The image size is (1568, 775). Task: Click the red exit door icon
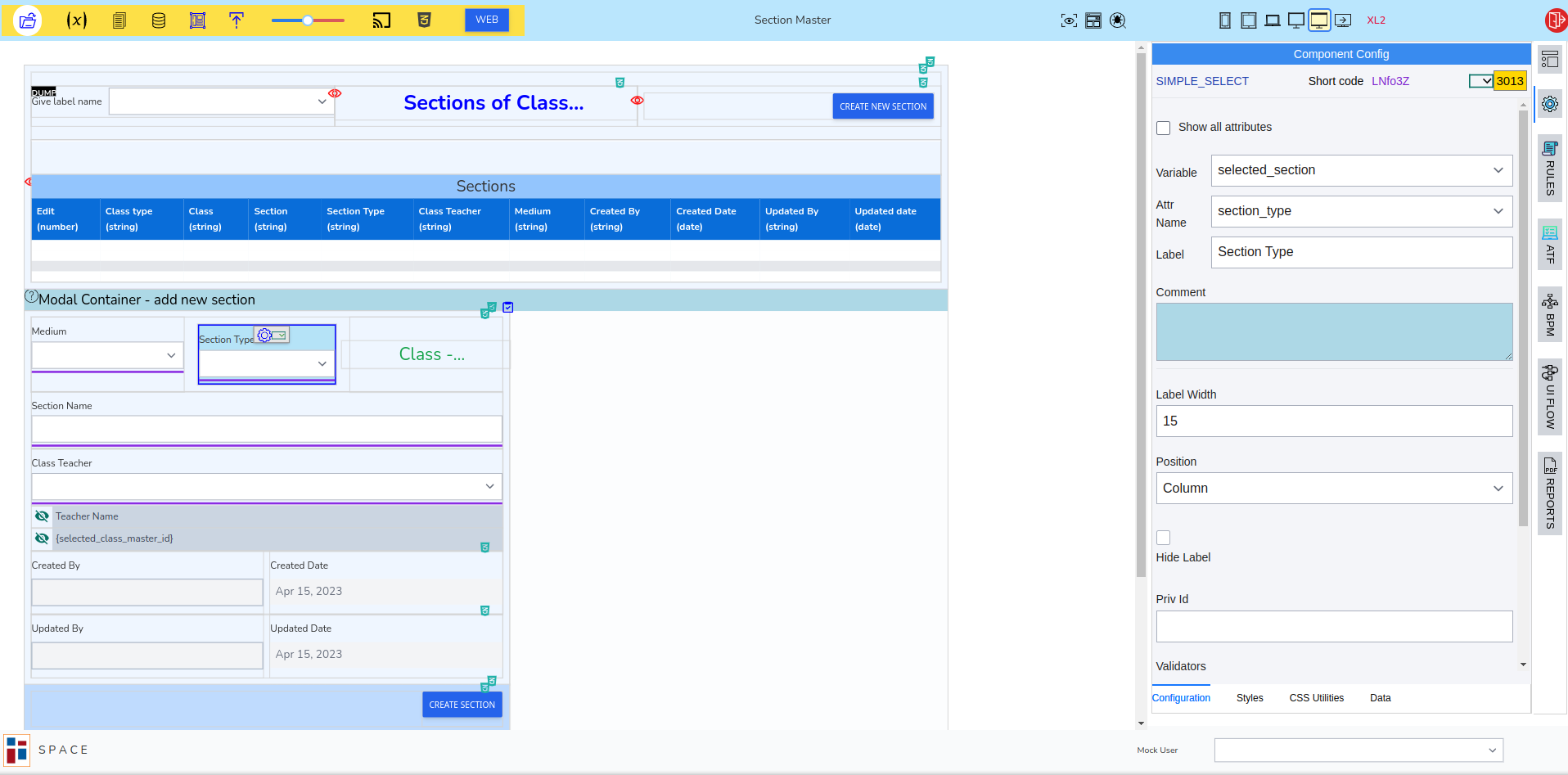(1555, 20)
